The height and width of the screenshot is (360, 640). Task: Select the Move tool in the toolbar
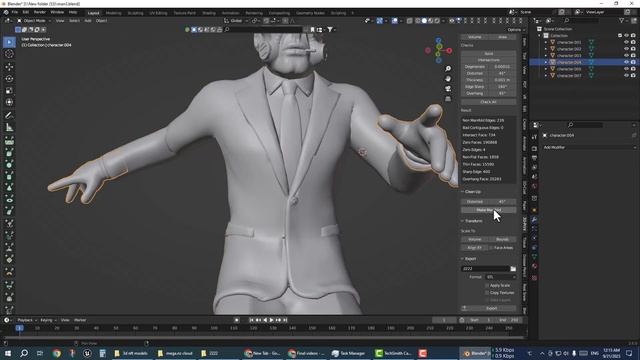9,67
